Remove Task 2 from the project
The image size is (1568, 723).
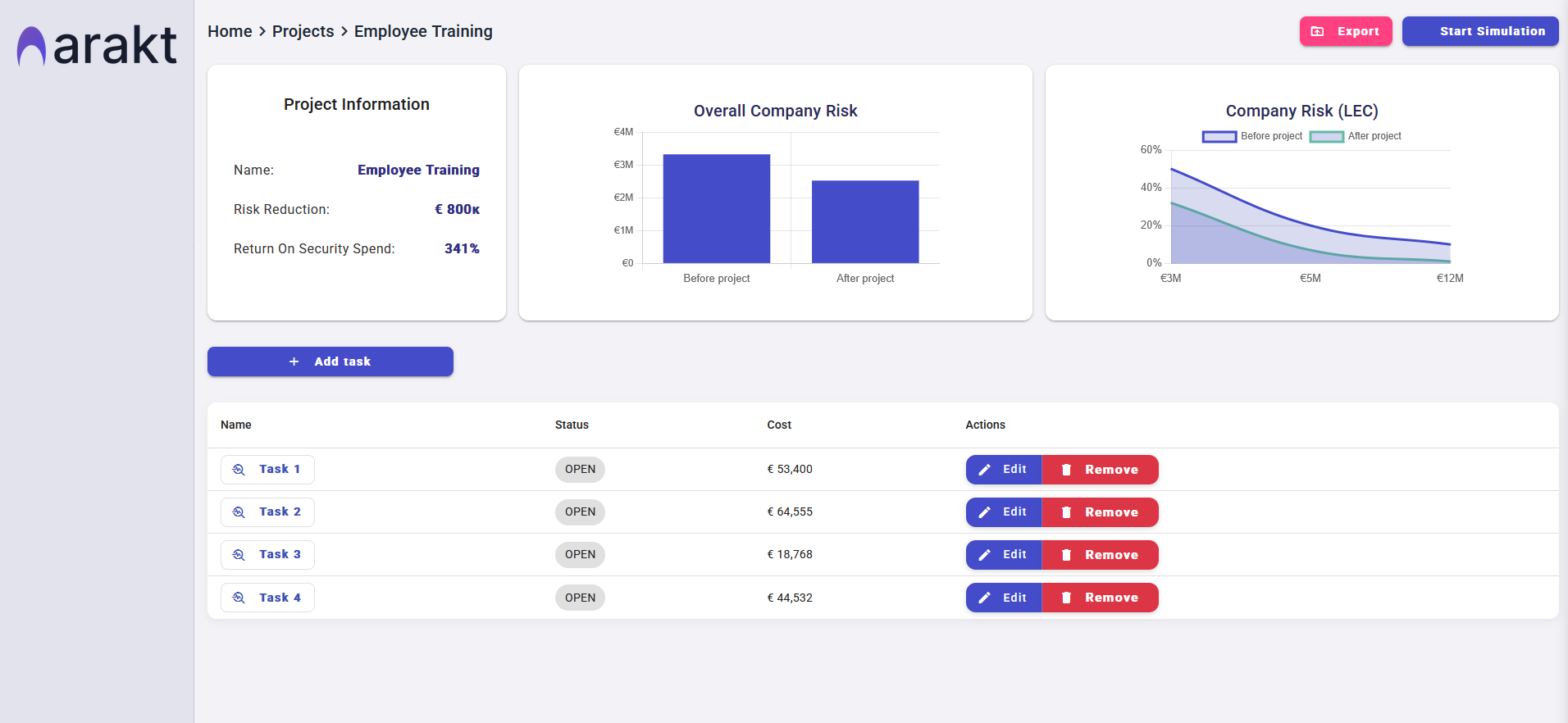coord(1100,512)
